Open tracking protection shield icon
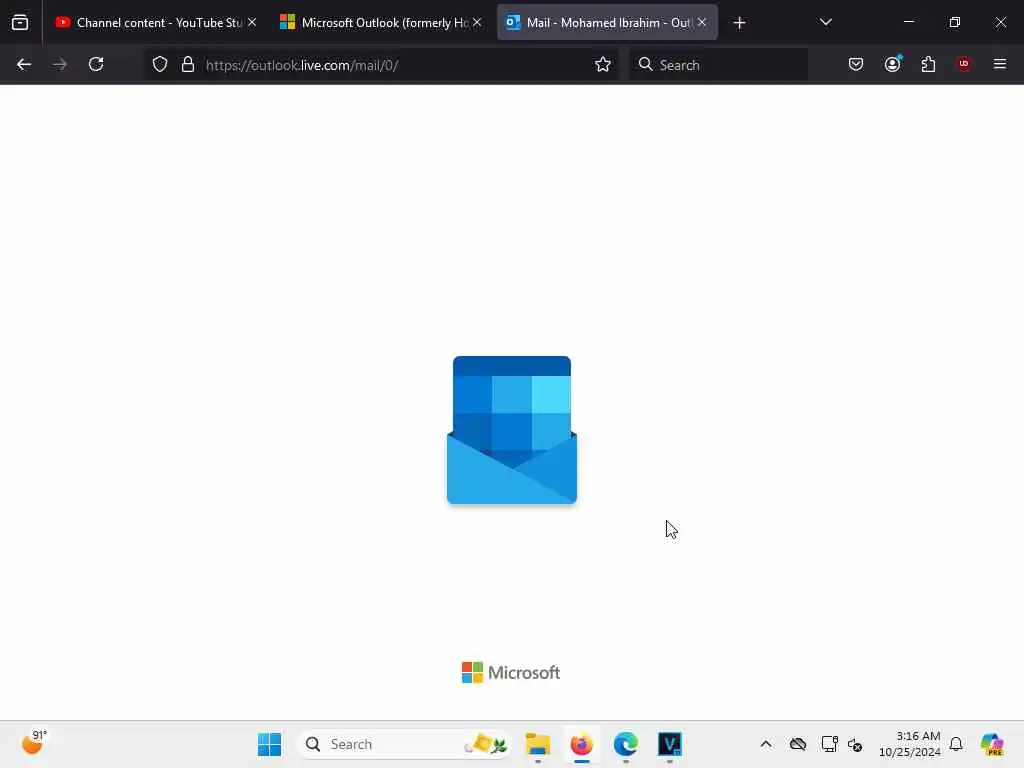The image size is (1024, 768). [x=160, y=64]
